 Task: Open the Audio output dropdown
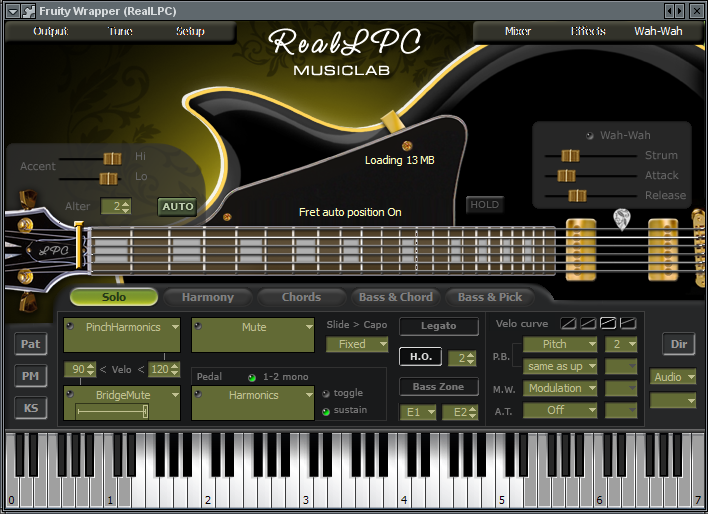pos(673,377)
